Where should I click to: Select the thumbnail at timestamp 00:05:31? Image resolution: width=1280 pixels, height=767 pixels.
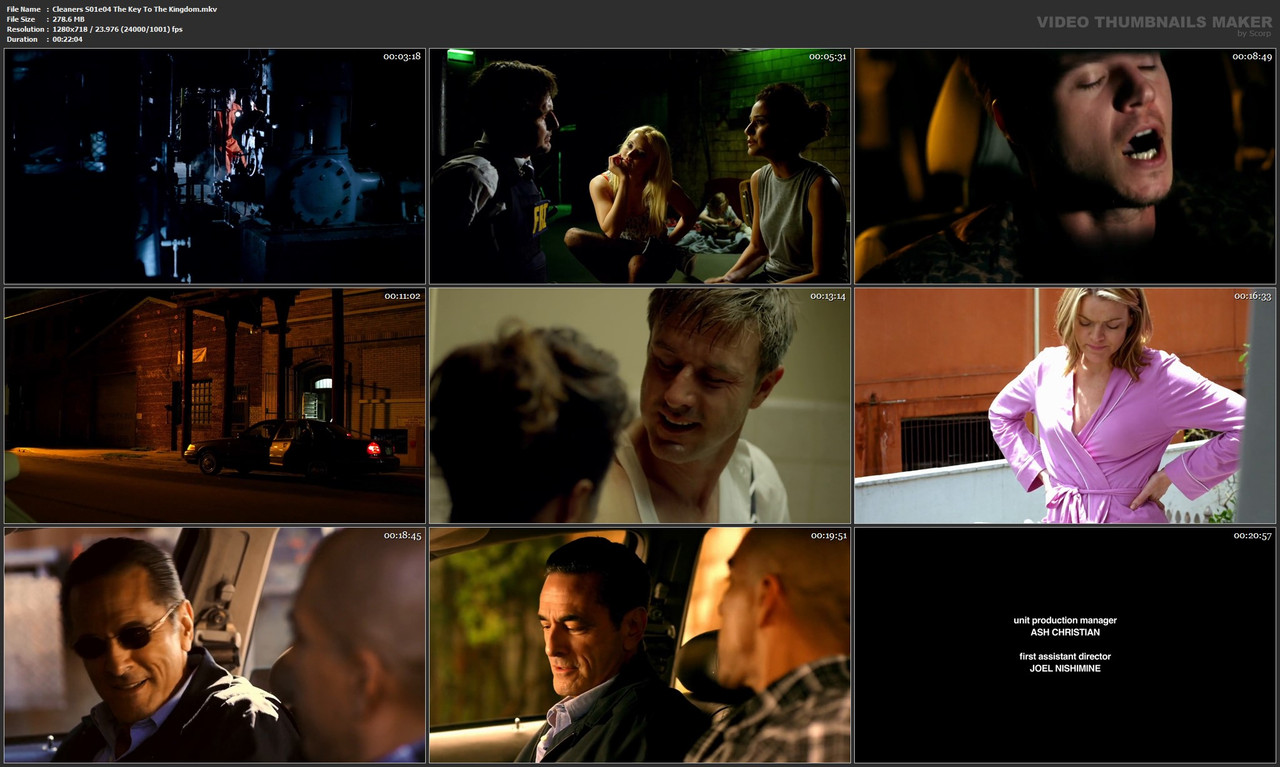pyautogui.click(x=640, y=166)
